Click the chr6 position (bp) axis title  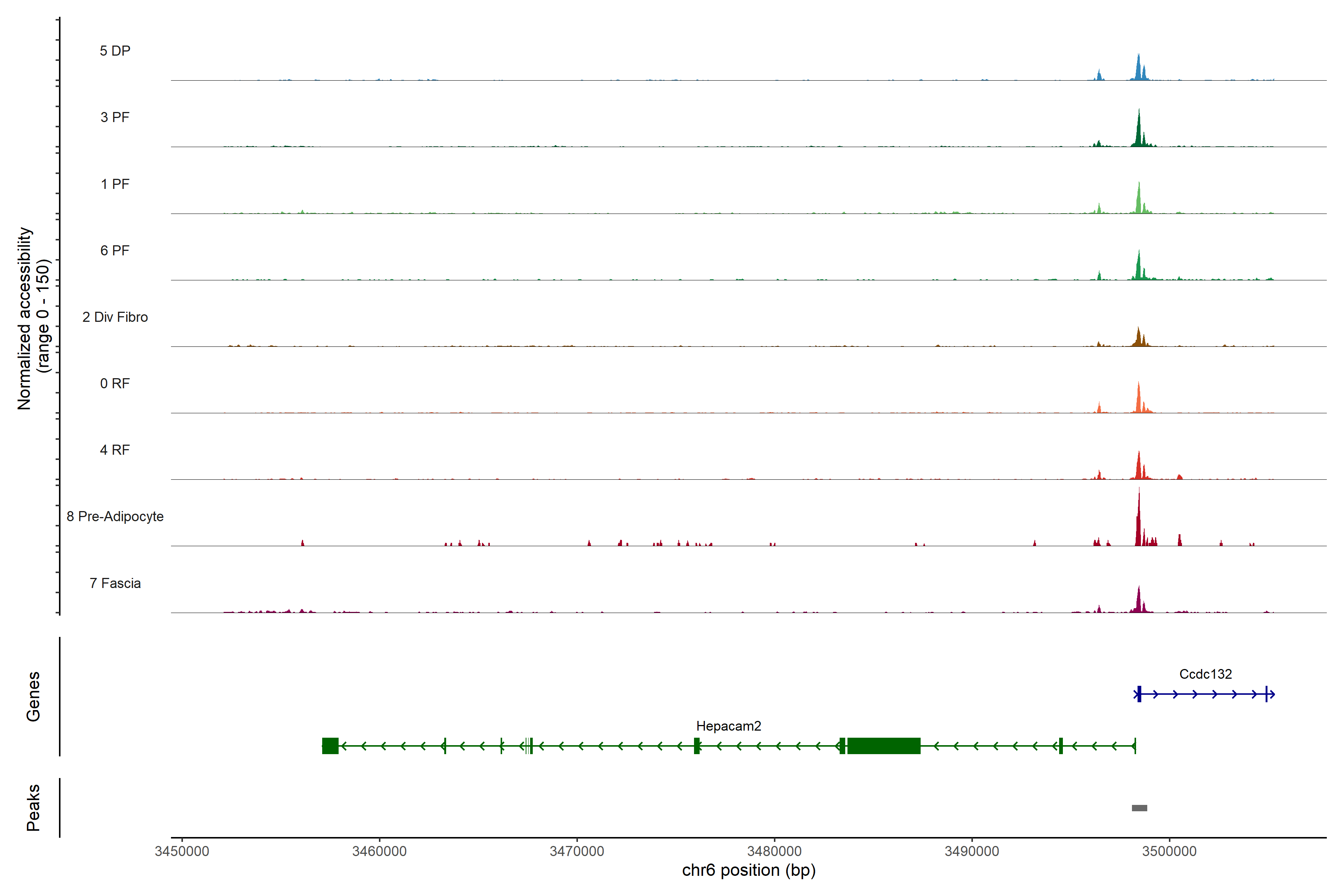[x=749, y=870]
